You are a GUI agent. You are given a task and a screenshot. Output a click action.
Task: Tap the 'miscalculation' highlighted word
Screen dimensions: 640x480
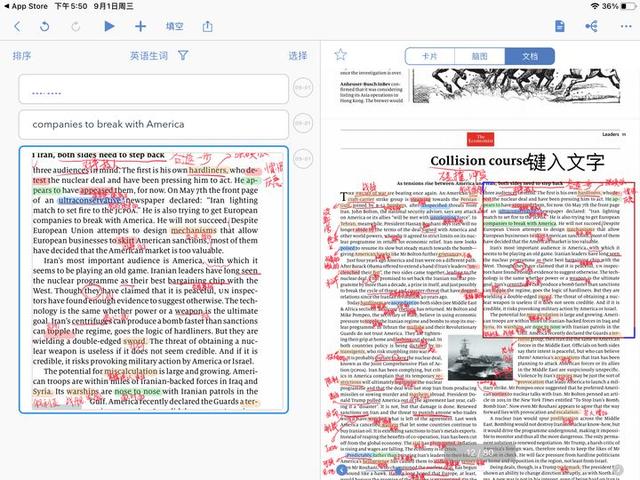click(131, 371)
